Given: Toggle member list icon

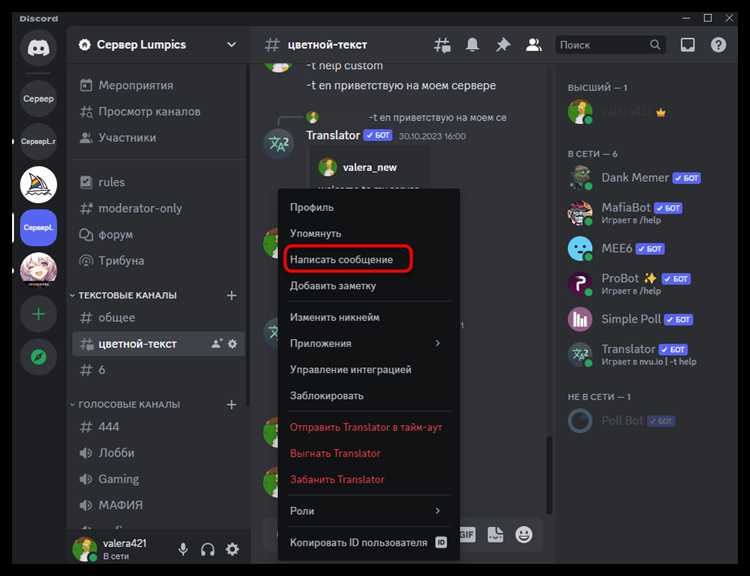Looking at the screenshot, I should [x=533, y=45].
